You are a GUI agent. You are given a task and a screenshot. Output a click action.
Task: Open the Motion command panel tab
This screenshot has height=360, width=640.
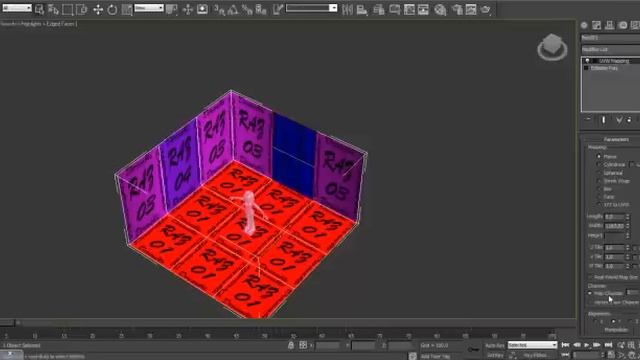622,25
